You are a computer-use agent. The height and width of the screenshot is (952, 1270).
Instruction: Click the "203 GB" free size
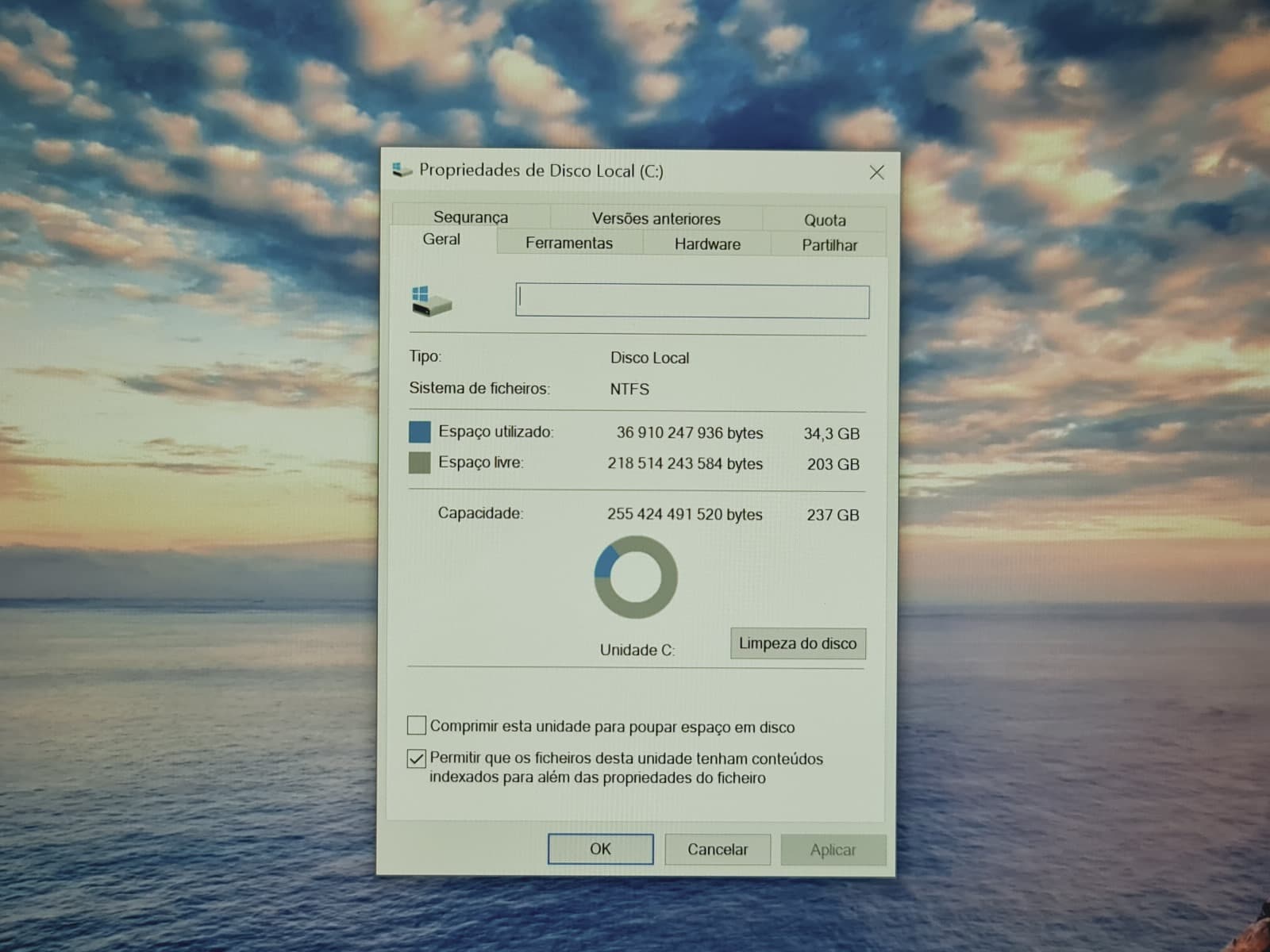[x=833, y=465]
